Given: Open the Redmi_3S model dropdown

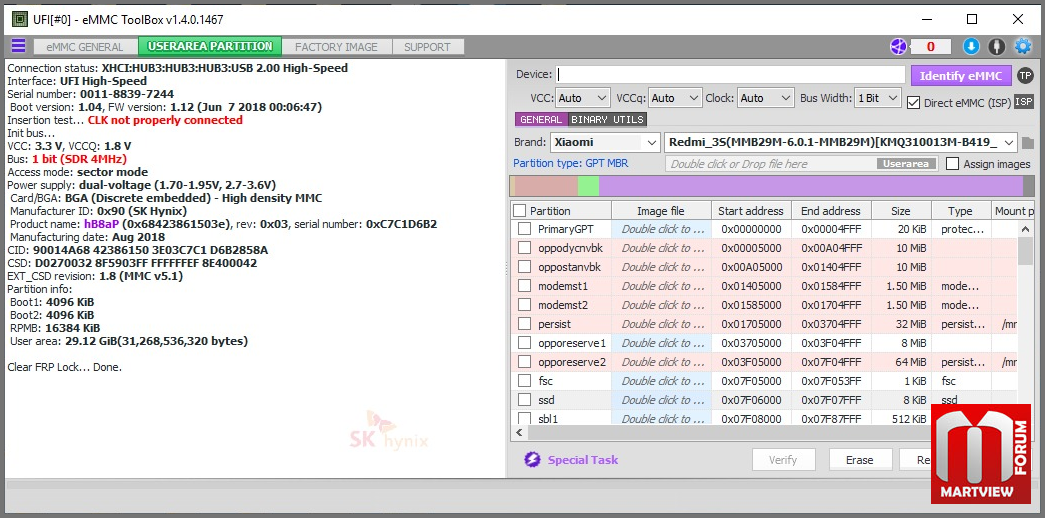Looking at the screenshot, I should click(x=841, y=142).
